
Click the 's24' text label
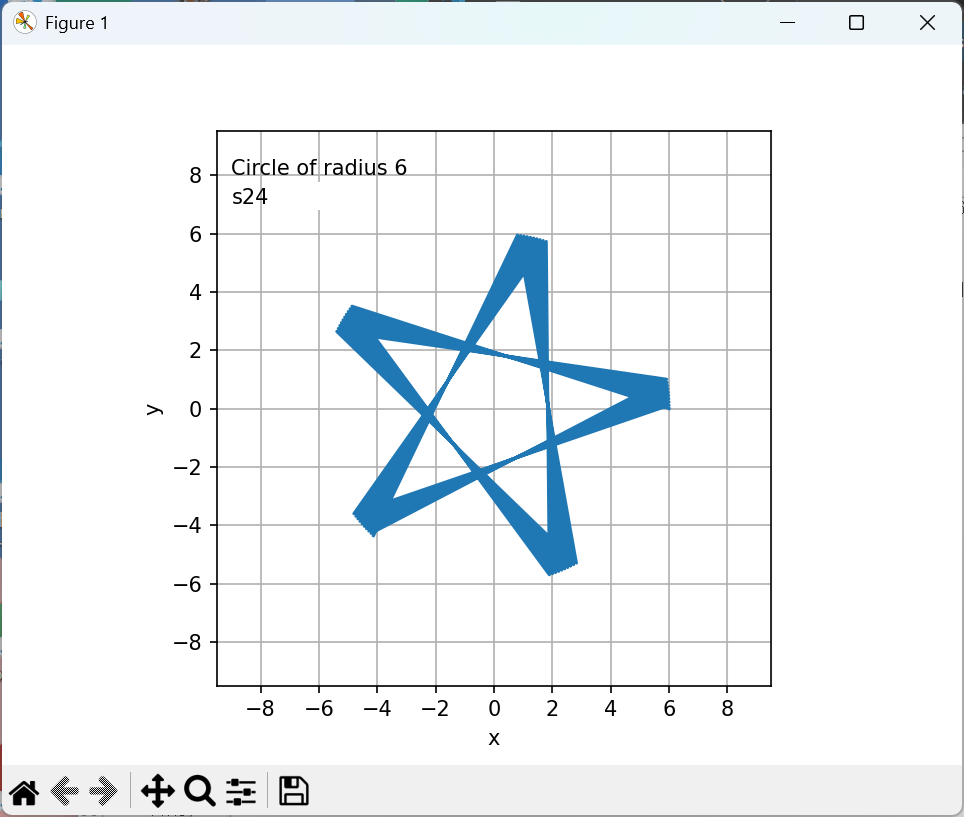(x=250, y=197)
